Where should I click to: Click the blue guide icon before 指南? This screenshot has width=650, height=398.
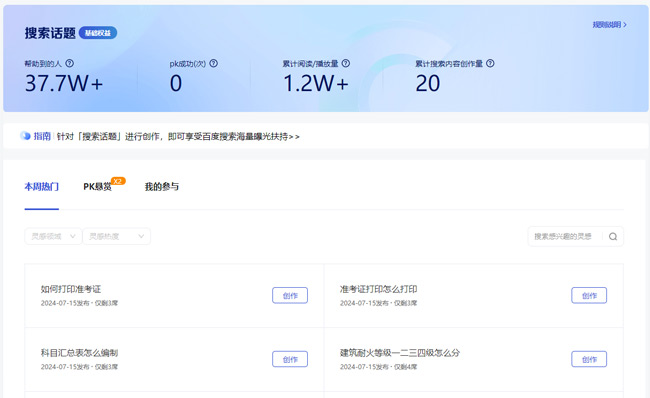click(x=25, y=136)
